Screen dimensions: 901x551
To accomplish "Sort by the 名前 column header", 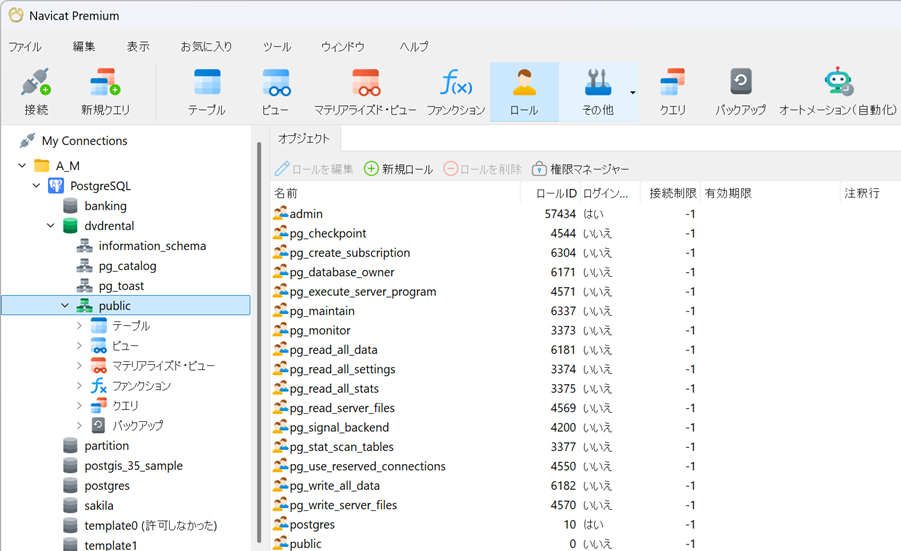I will pyautogui.click(x=395, y=193).
